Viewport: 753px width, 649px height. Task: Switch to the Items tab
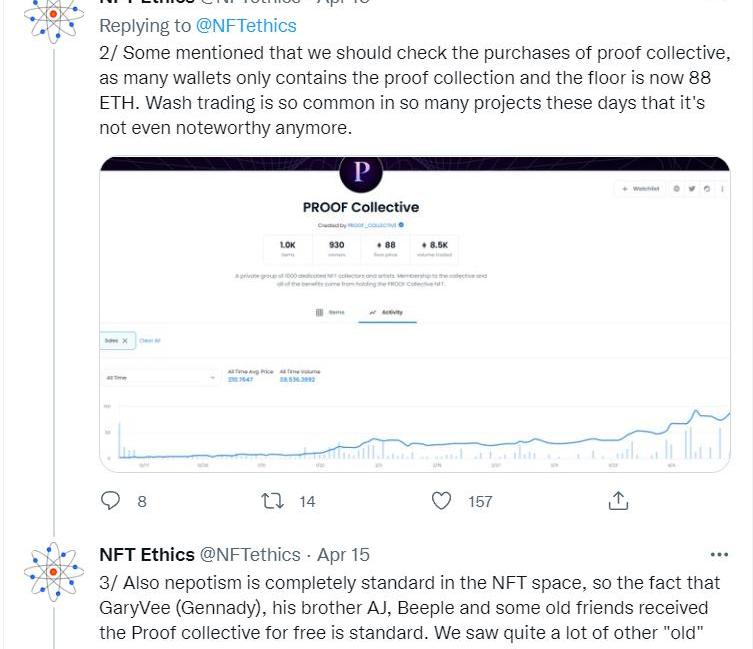pos(331,312)
